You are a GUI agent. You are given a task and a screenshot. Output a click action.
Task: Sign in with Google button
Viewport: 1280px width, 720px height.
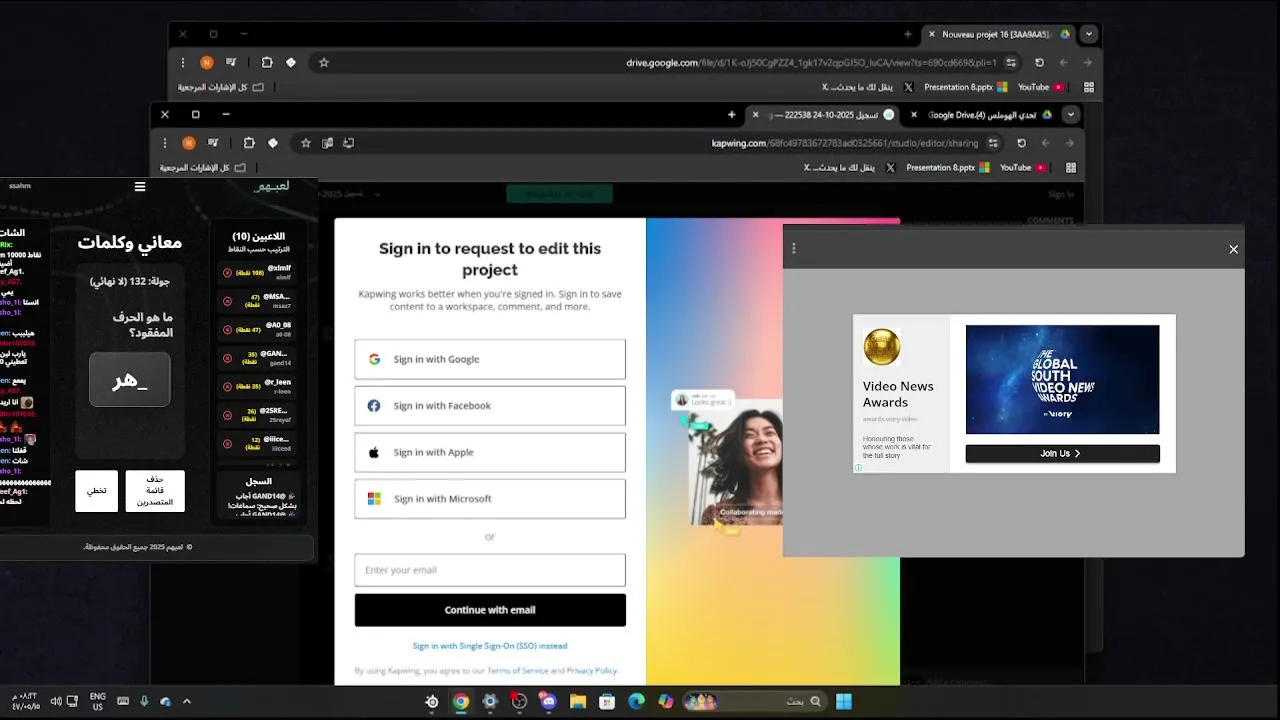point(490,359)
